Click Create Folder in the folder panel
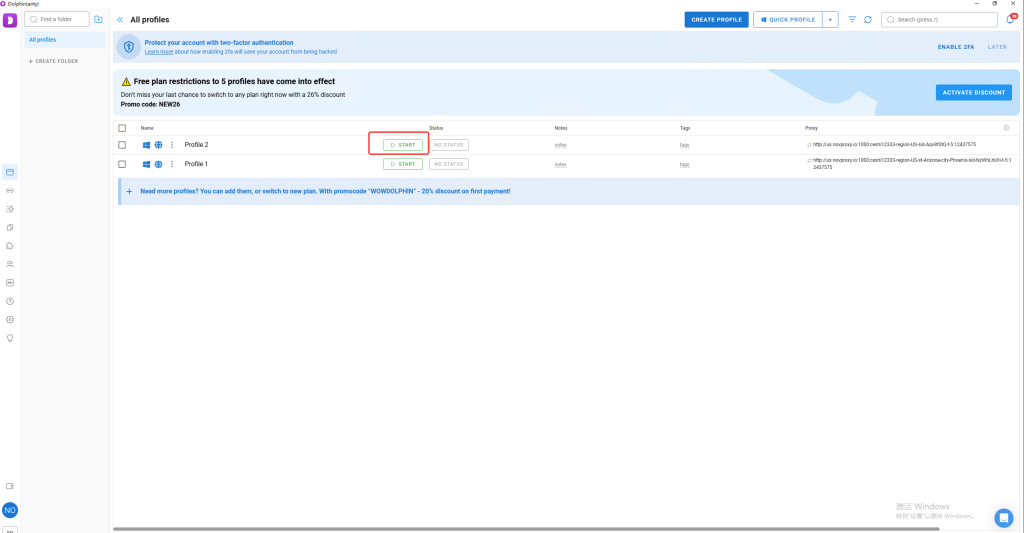This screenshot has width=1024, height=533. coord(53,61)
